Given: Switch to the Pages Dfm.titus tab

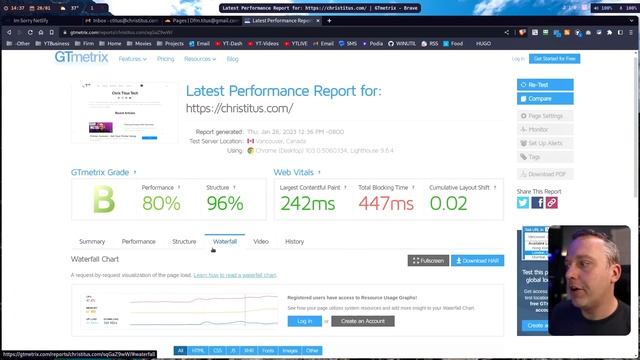Looking at the screenshot, I should [x=202, y=20].
